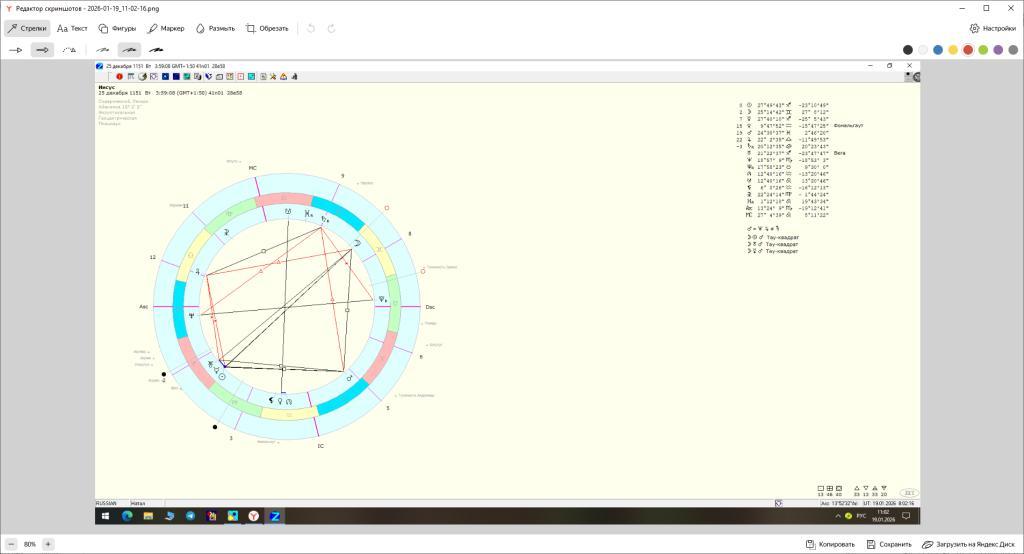Select the Стрелки (Arrows) tool
Image resolution: width=1024 pixels, height=554 pixels.
[x=27, y=28]
